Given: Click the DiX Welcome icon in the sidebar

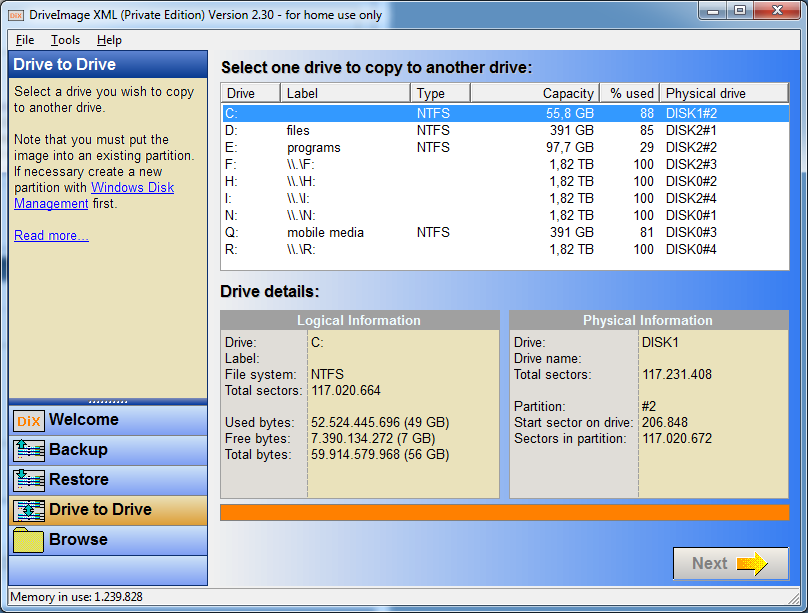Looking at the screenshot, I should 28,421.
